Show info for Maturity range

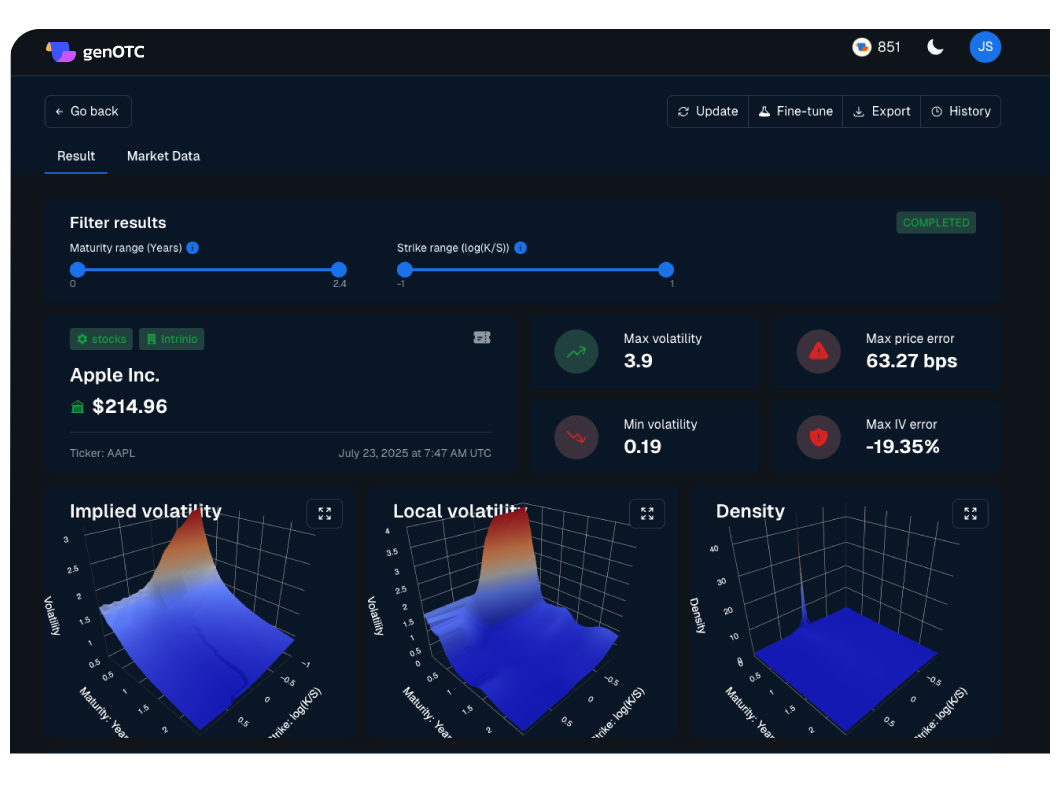[193, 248]
